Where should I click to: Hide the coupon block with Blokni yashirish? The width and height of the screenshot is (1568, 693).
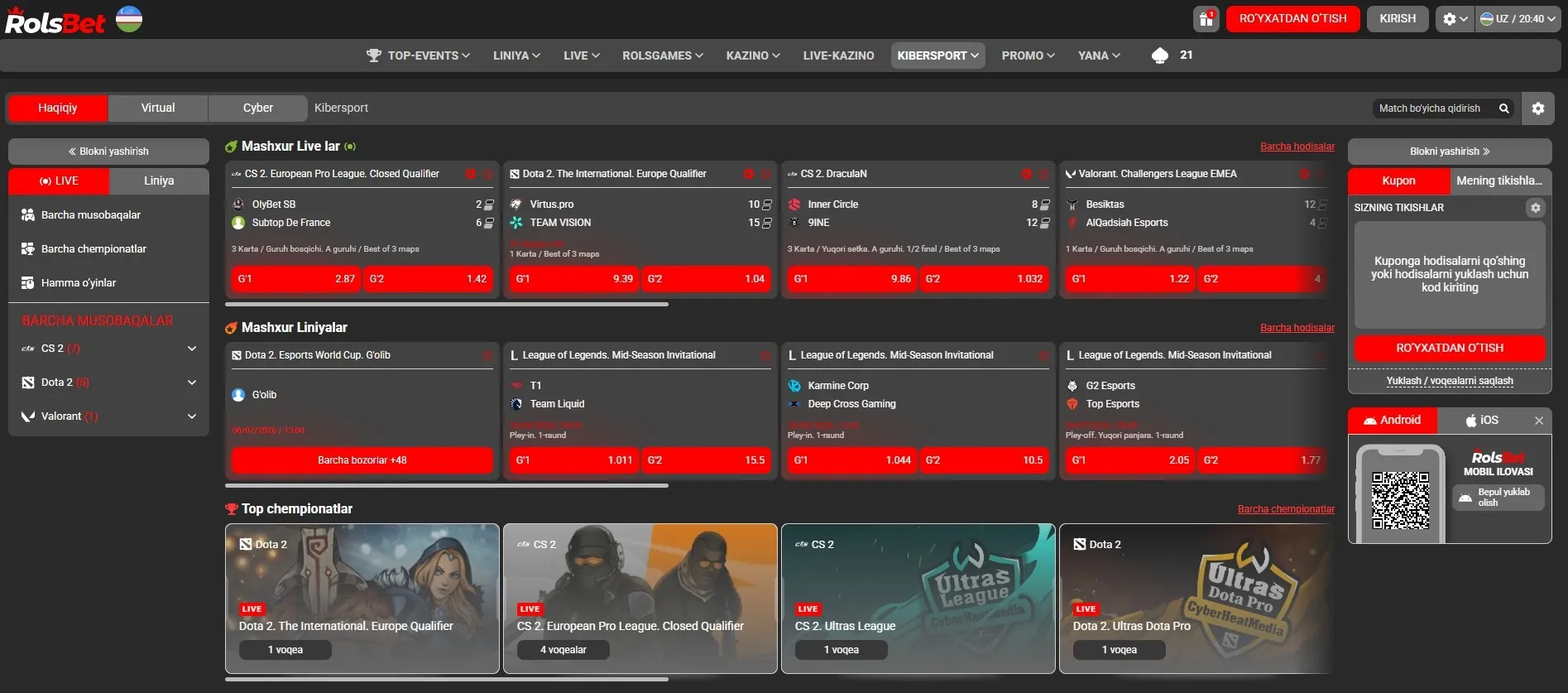coord(1450,152)
